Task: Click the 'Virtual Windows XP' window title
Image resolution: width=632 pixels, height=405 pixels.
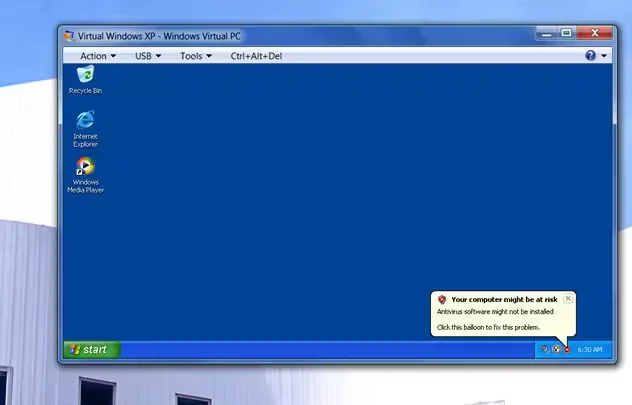Action: [159, 36]
